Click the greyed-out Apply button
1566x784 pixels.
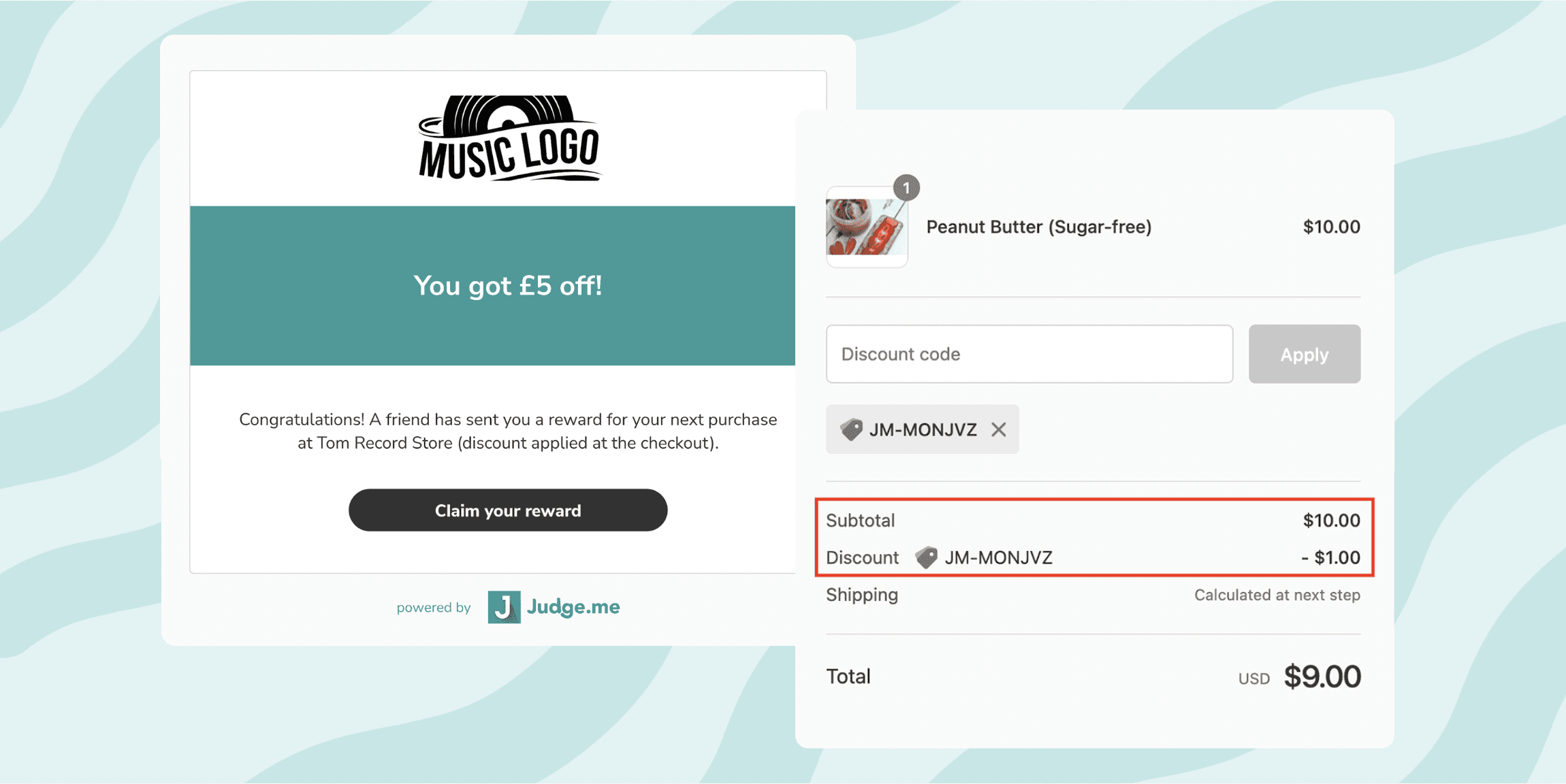click(1304, 354)
